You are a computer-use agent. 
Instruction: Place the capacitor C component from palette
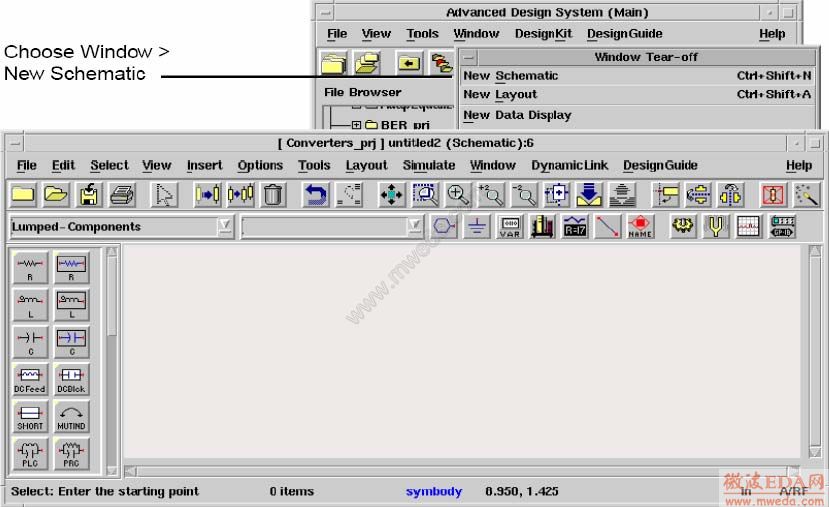30,342
